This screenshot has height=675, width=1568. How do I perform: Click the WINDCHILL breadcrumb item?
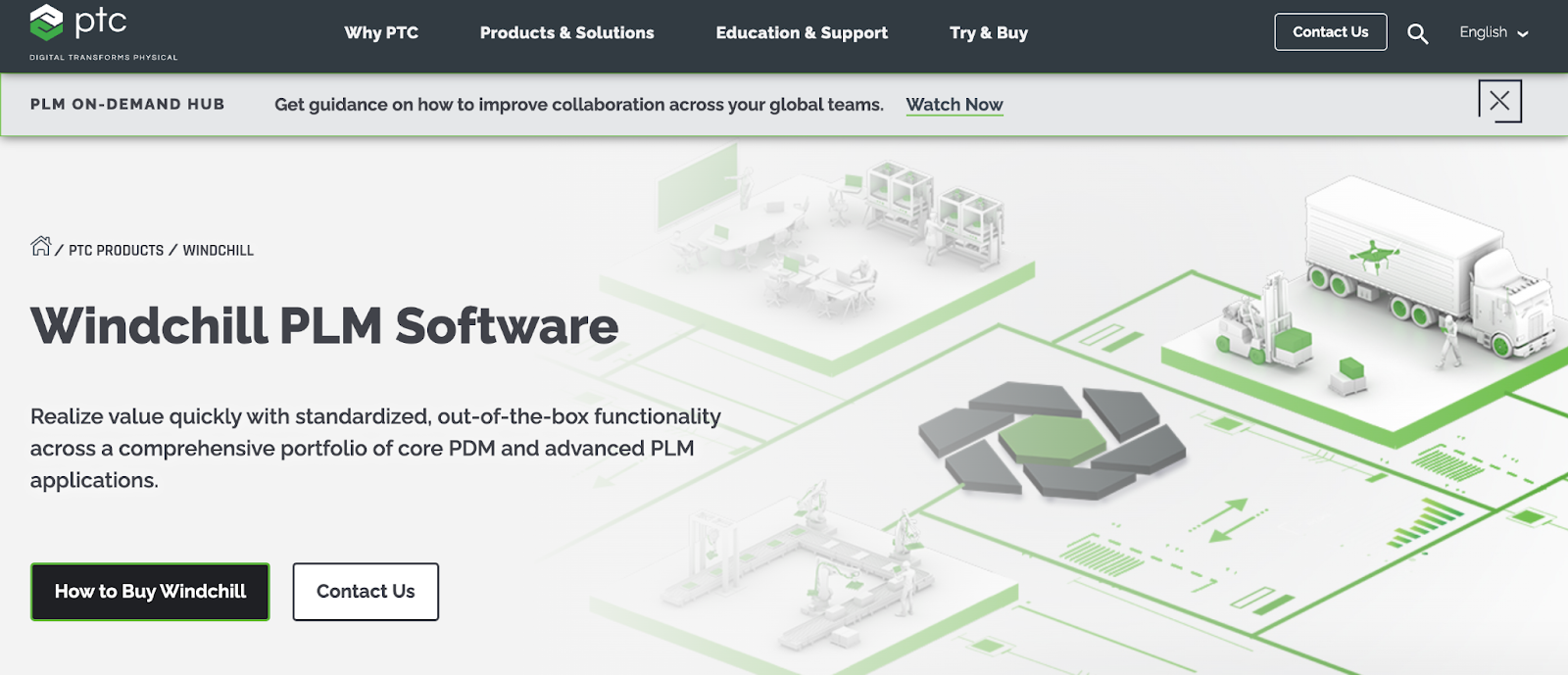(x=218, y=251)
